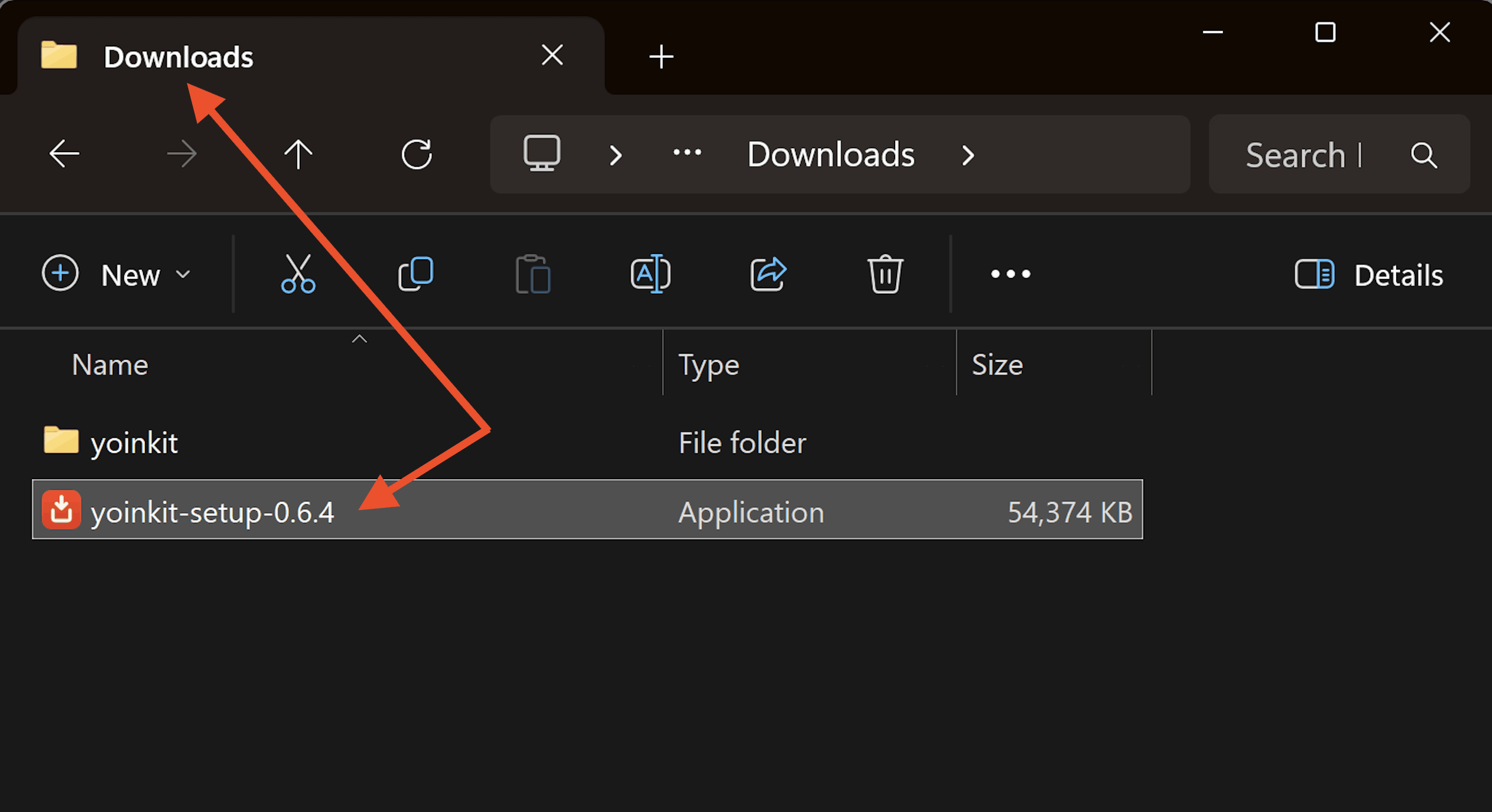
Task: Maximize the File Explorer window
Action: click(1325, 32)
